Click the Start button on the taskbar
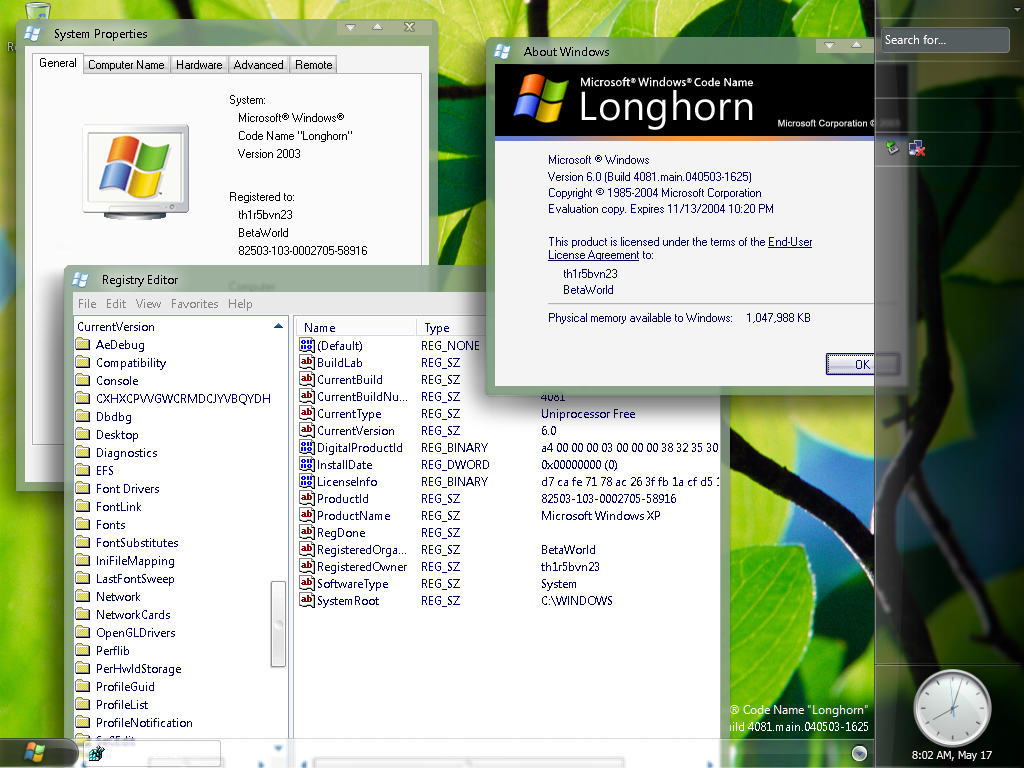This screenshot has width=1024, height=768. [x=36, y=751]
